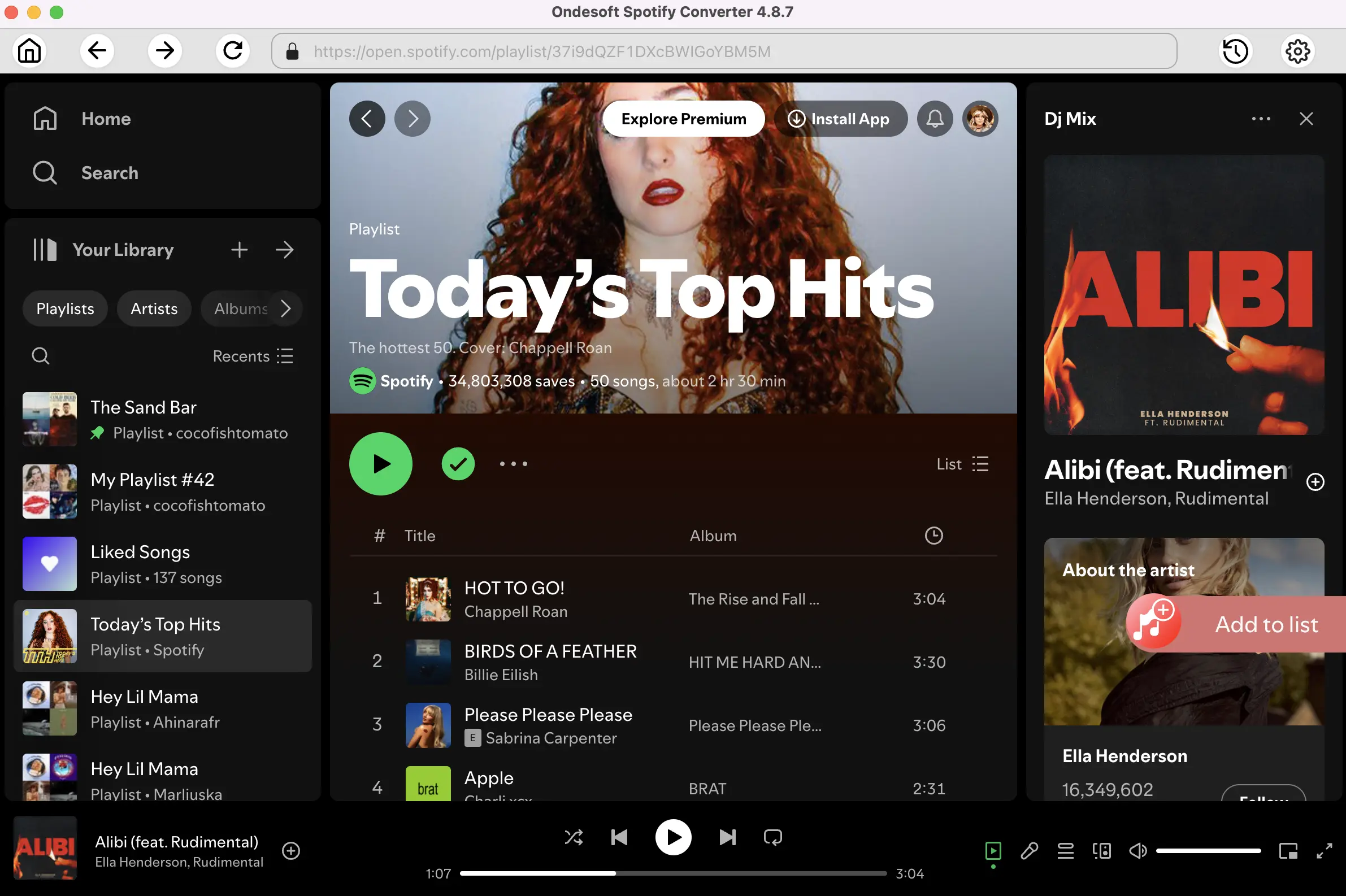Open the lyrics view with microphone icon
The height and width of the screenshot is (896, 1346).
click(x=1029, y=851)
